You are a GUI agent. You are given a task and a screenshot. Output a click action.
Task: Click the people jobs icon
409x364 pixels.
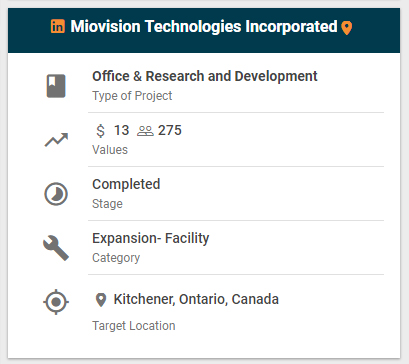[145, 131]
